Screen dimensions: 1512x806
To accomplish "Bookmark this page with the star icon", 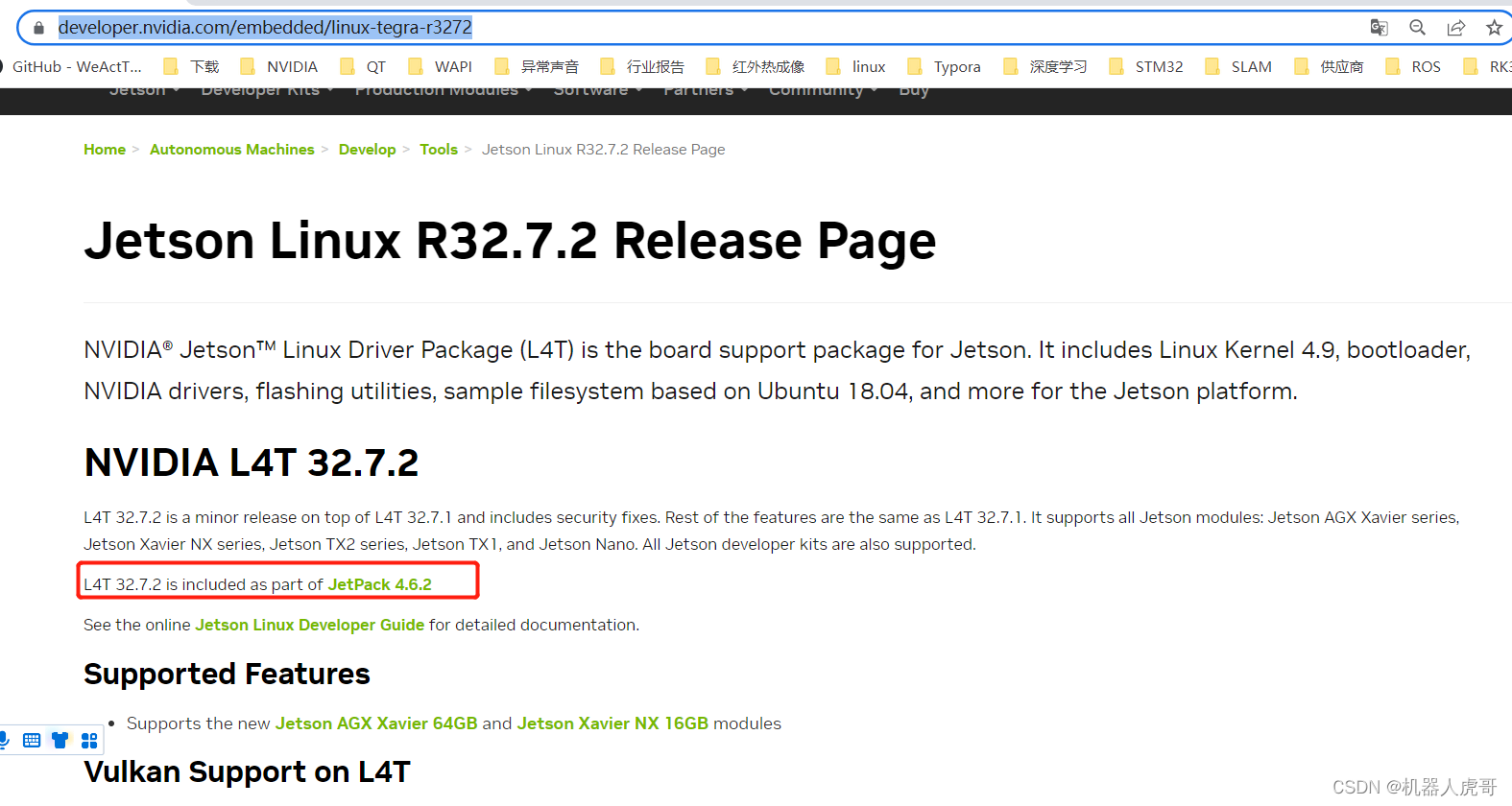I will click(x=1494, y=28).
